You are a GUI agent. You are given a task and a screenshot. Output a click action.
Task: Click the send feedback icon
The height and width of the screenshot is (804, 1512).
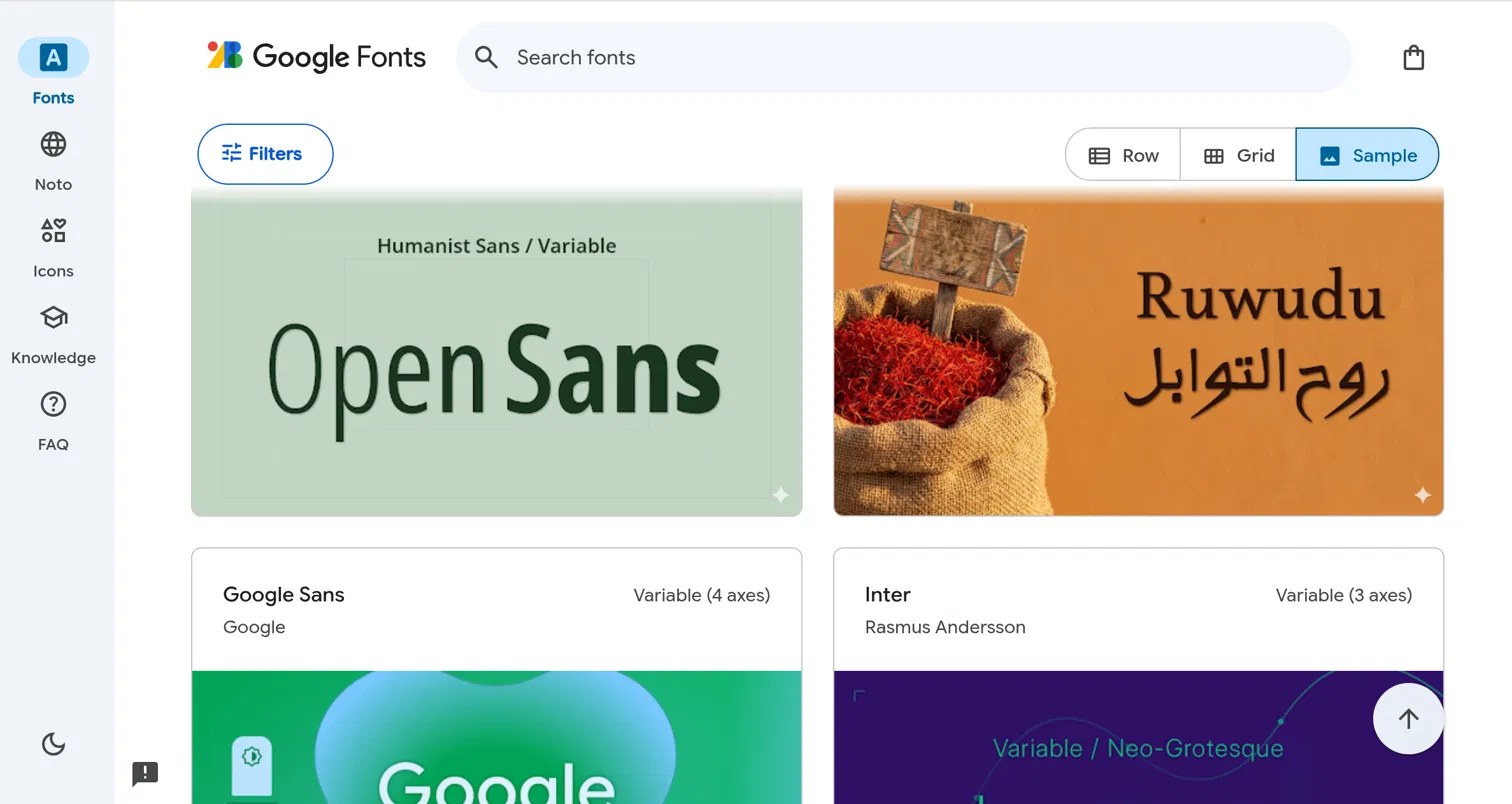click(145, 774)
